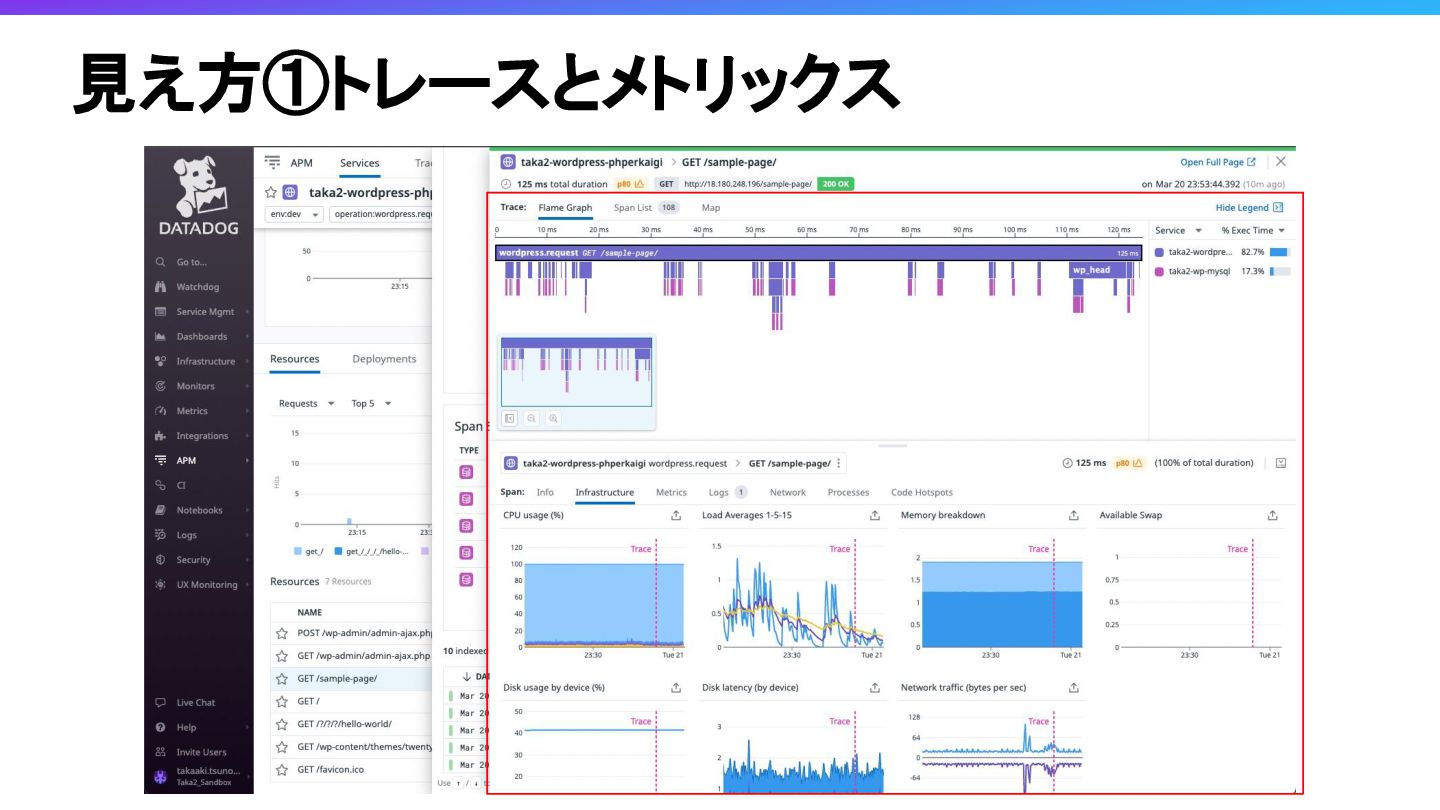Image resolution: width=1440 pixels, height=810 pixels.
Task: Click the flame graph minimap thumbnail
Action: [x=576, y=372]
